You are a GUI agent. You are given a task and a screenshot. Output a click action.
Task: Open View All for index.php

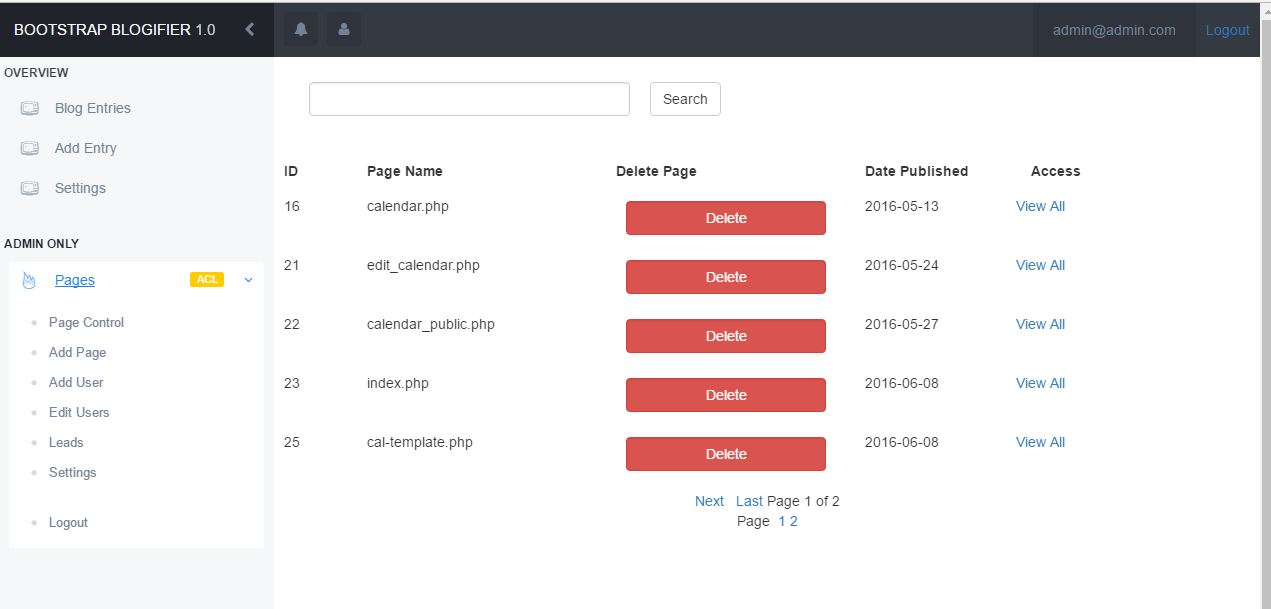click(1040, 383)
